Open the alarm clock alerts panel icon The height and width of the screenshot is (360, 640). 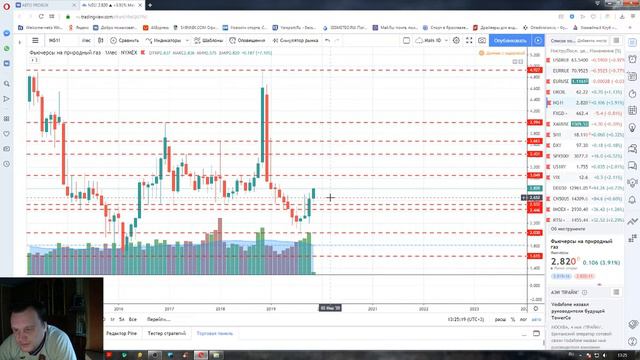(632, 59)
